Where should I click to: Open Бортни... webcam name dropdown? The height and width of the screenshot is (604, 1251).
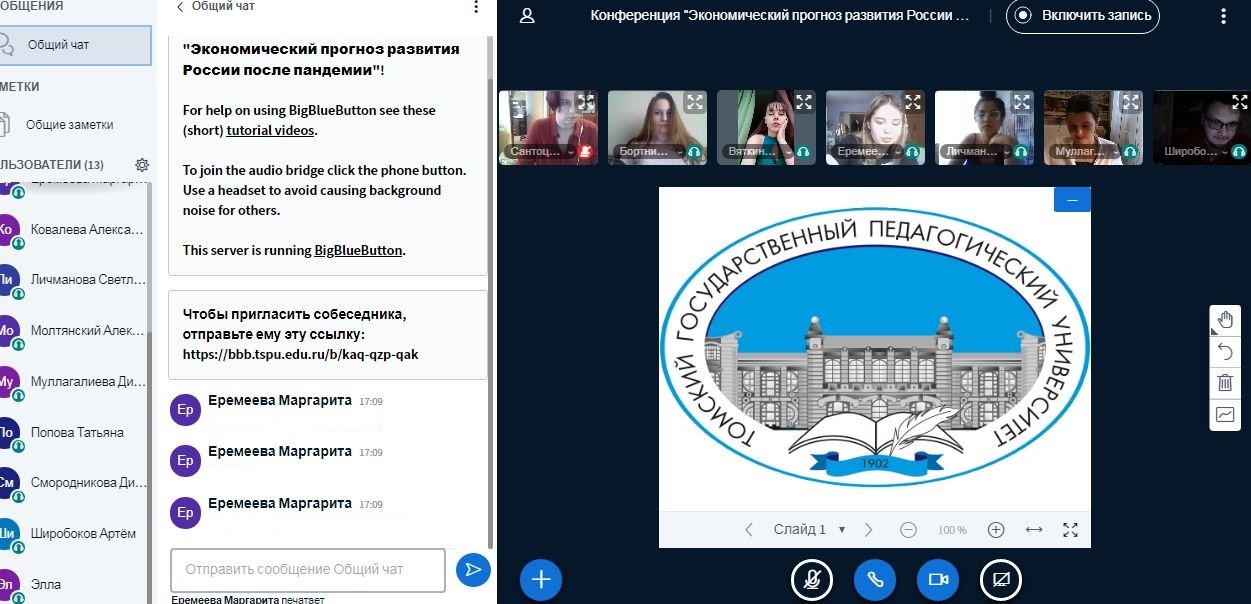(650, 152)
